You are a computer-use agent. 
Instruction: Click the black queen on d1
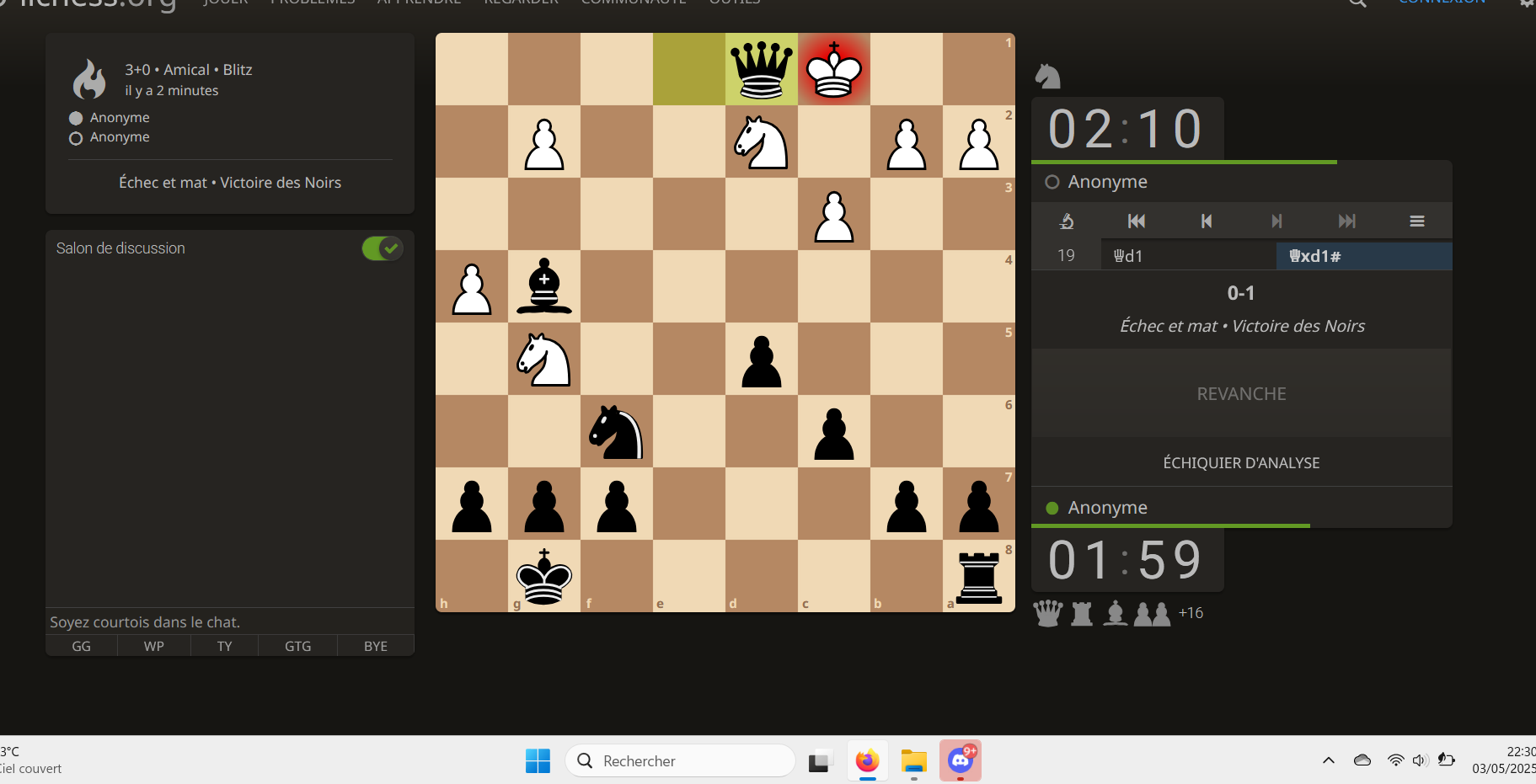(x=762, y=69)
